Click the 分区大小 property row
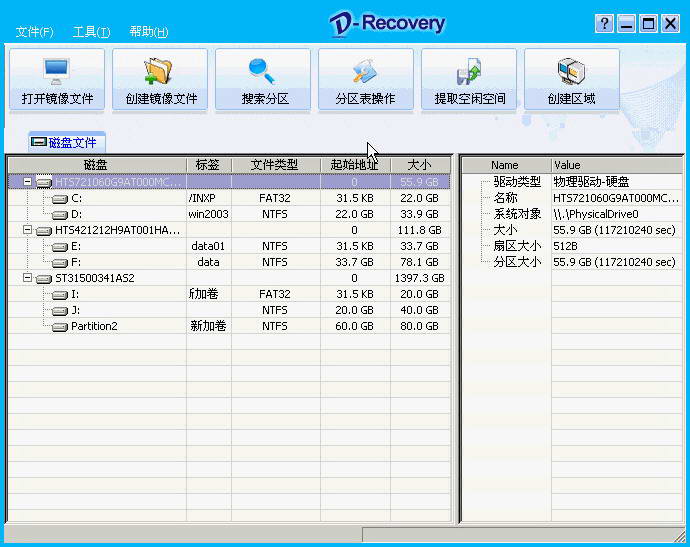 coord(517,263)
